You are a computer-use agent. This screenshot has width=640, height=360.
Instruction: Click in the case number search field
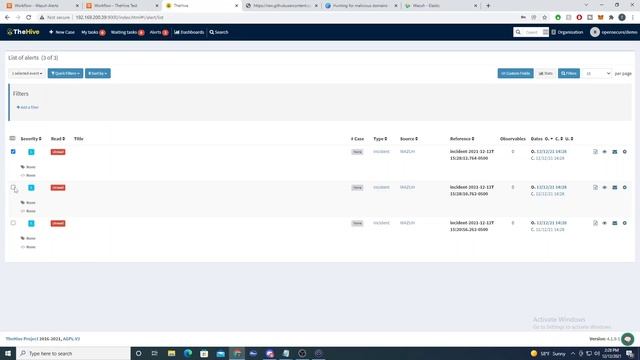[532, 32]
